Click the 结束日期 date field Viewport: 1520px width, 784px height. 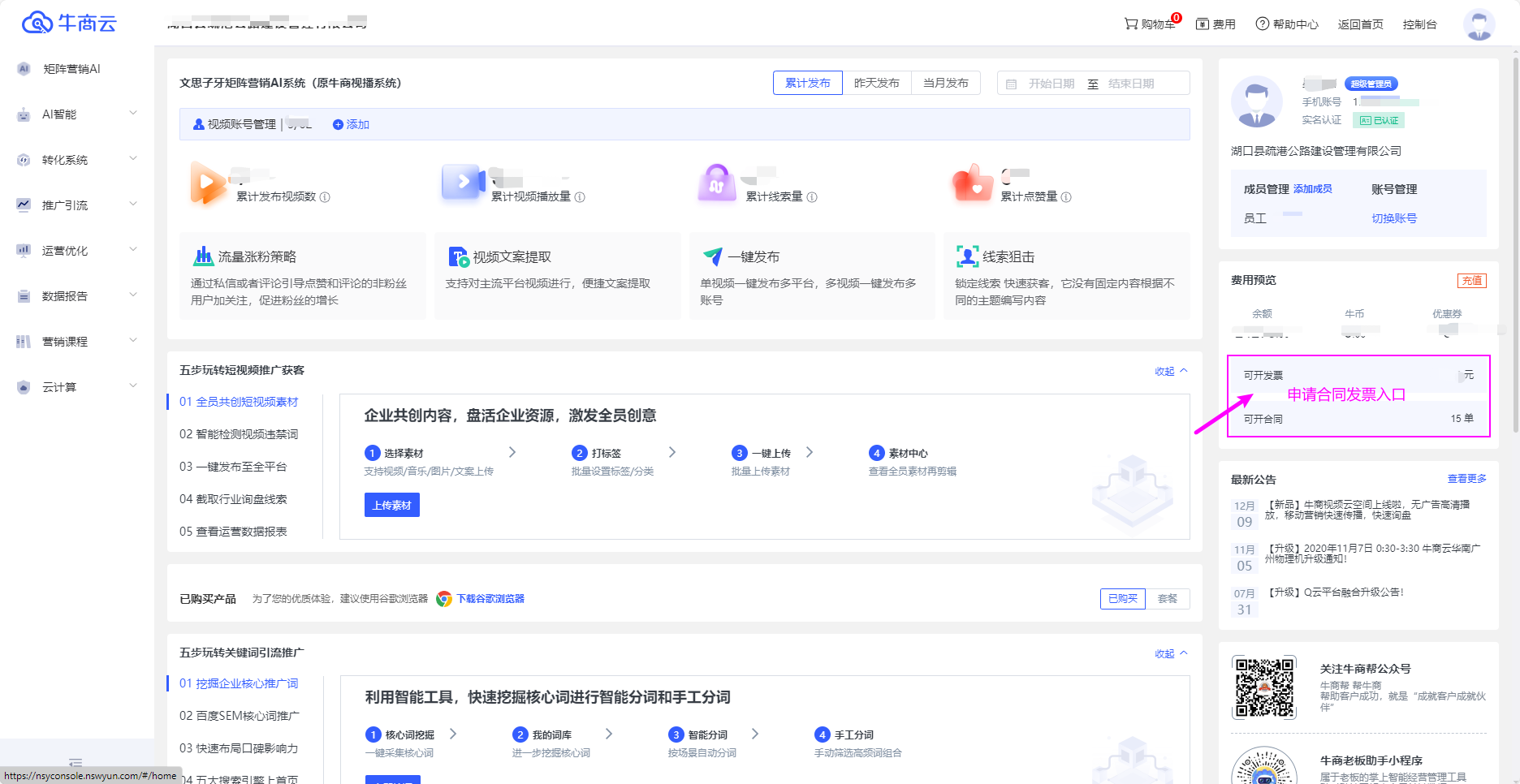pos(1131,84)
